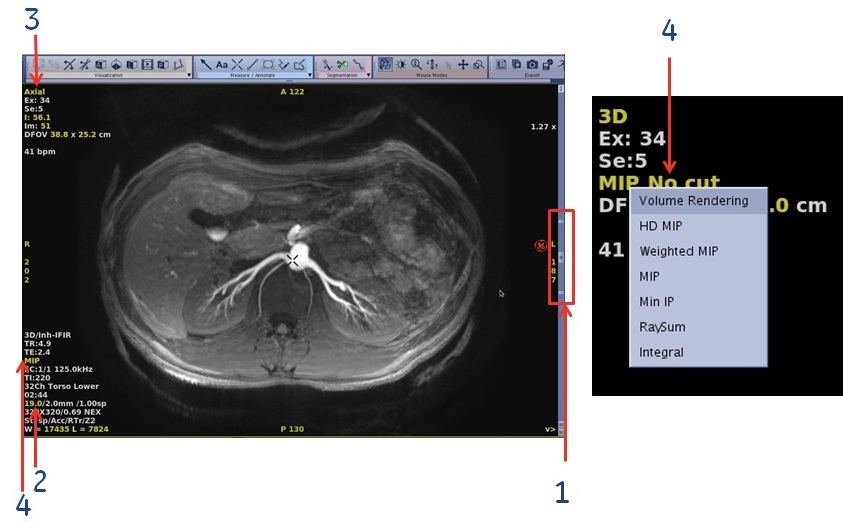Click the vertical slice slider on right edge
The height and width of the screenshot is (522, 843).
(x=561, y=256)
